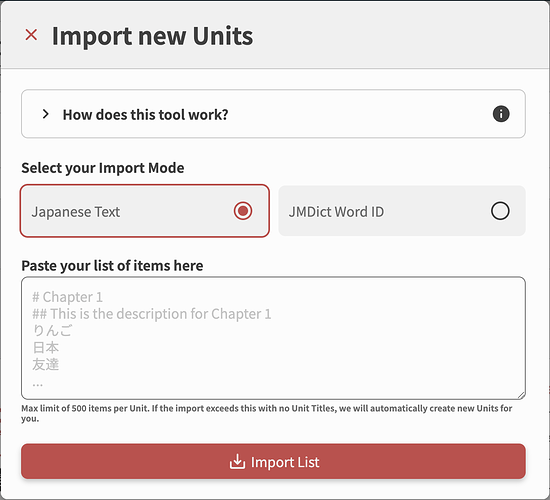Expand the chevron beside "How does this tool work?"
Image resolution: width=550 pixels, height=500 pixels.
45,114
